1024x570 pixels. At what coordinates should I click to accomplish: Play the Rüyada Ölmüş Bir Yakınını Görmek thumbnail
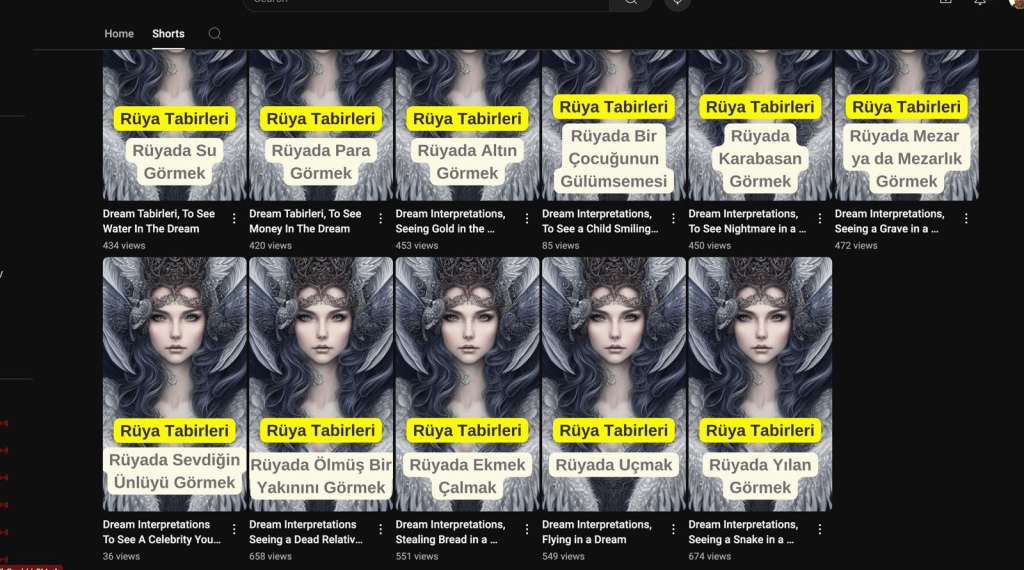[321, 384]
